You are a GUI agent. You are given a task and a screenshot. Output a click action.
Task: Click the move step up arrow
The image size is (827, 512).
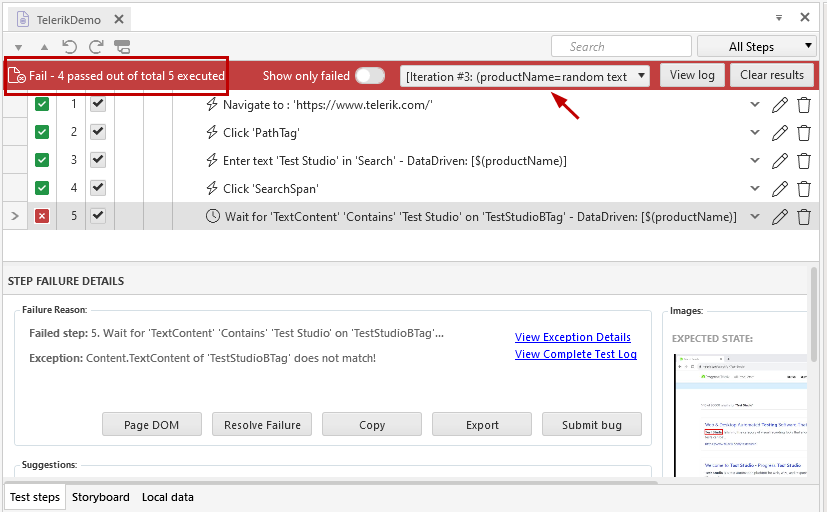[x=44, y=47]
